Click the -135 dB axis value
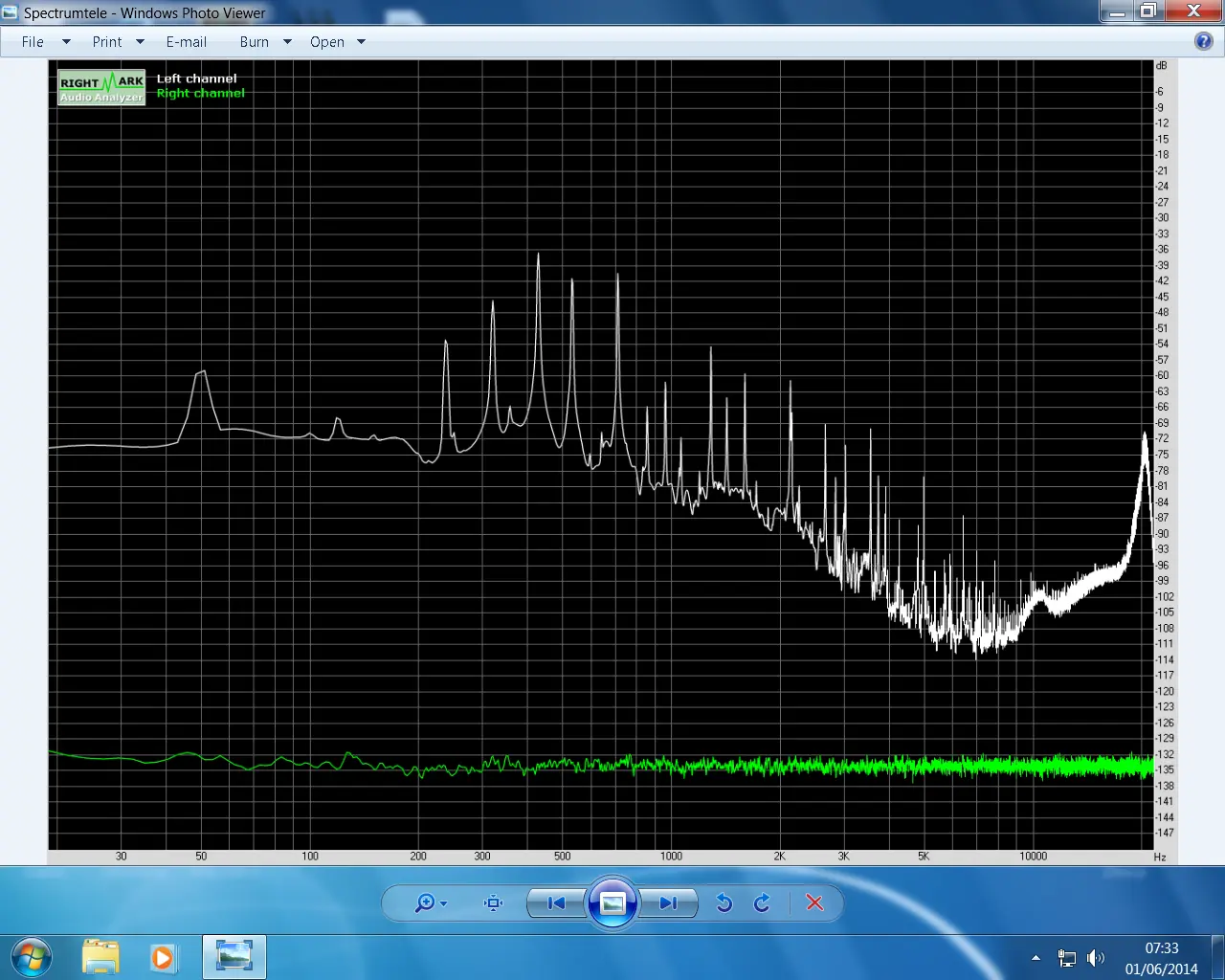The image size is (1225, 980). [x=1165, y=769]
